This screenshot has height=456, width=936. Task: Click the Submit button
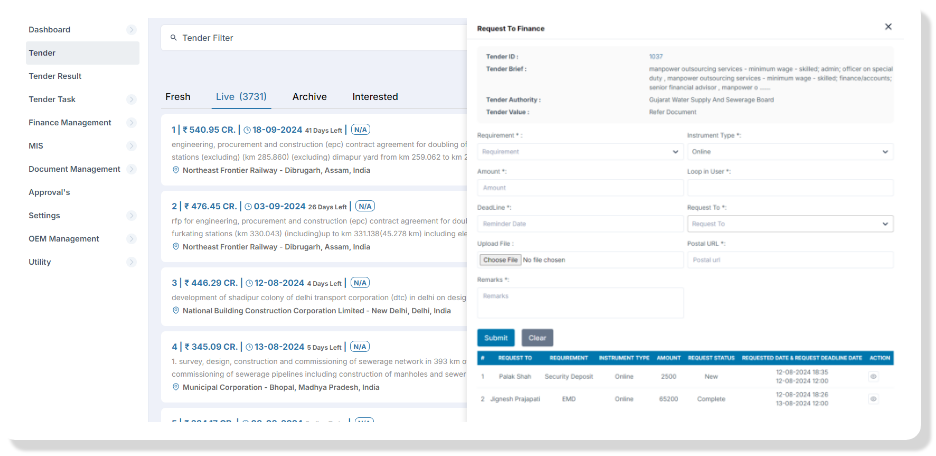496,338
